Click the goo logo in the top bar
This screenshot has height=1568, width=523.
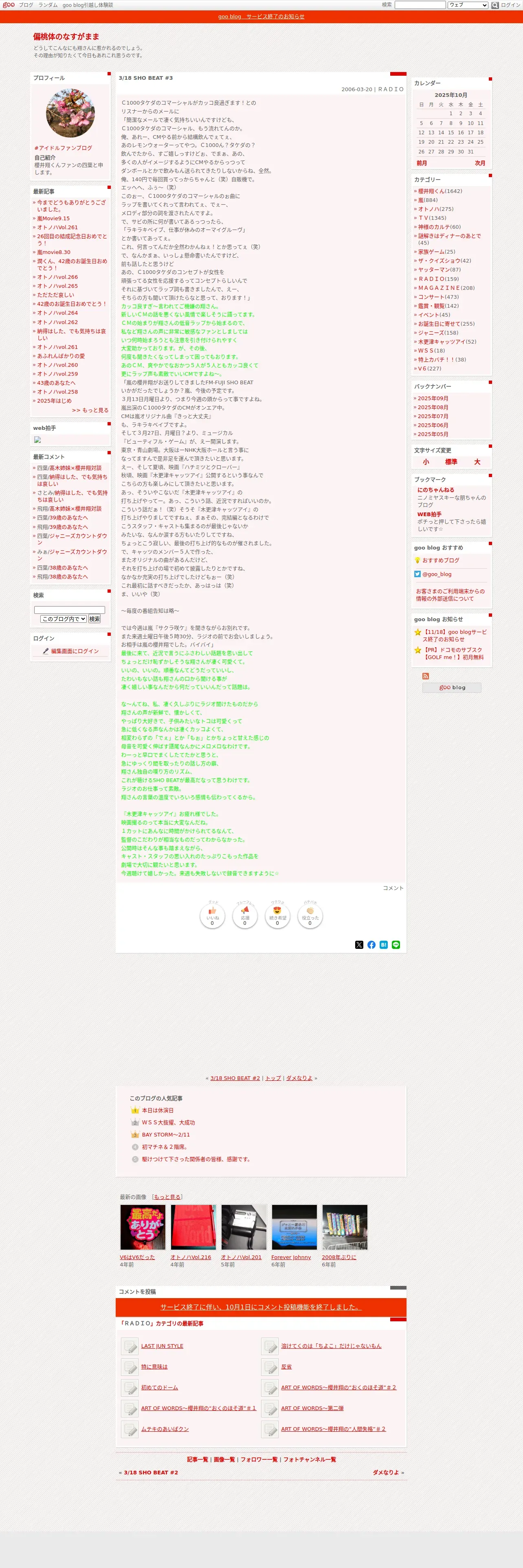[x=9, y=5]
